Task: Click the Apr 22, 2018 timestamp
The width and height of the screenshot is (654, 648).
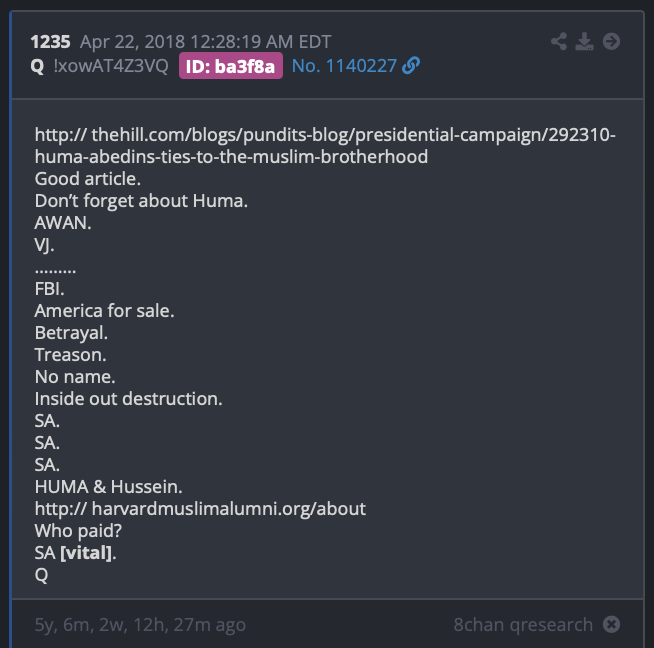Action: 206,42
